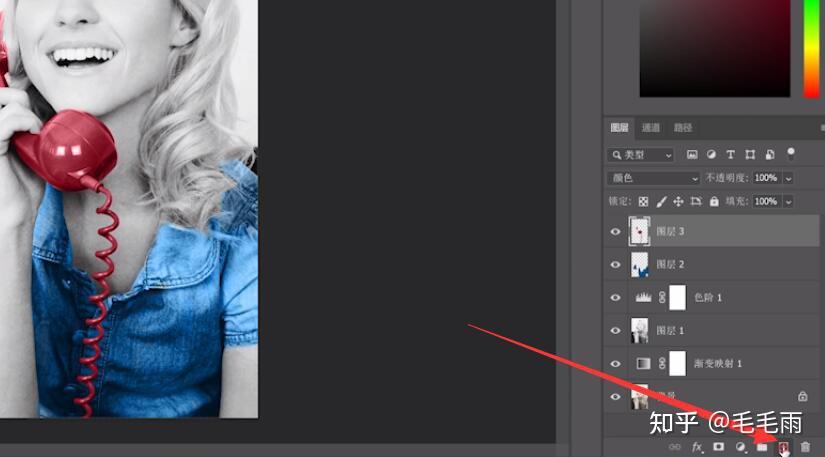The image size is (825, 457).
Task: Open the 不透明度 opacity slider arrow
Action: pyautogui.click(x=788, y=179)
